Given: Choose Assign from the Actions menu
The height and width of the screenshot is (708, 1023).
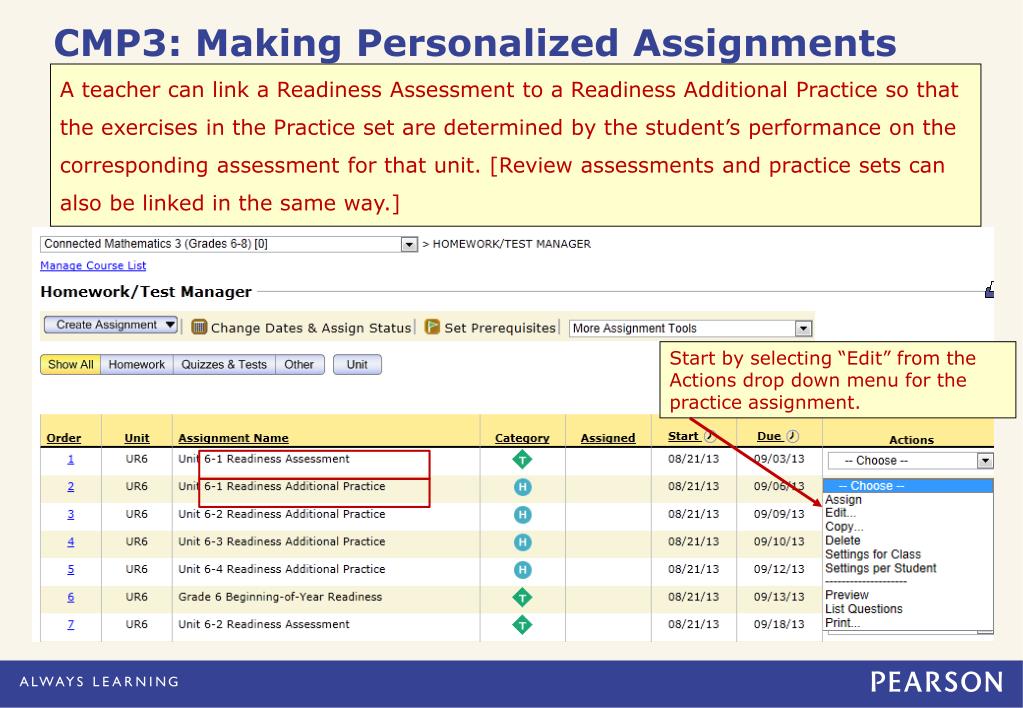Looking at the screenshot, I should coord(843,500).
